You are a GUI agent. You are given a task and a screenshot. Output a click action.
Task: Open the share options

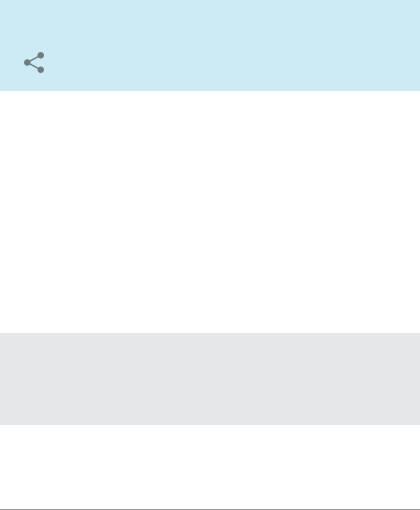[34, 62]
